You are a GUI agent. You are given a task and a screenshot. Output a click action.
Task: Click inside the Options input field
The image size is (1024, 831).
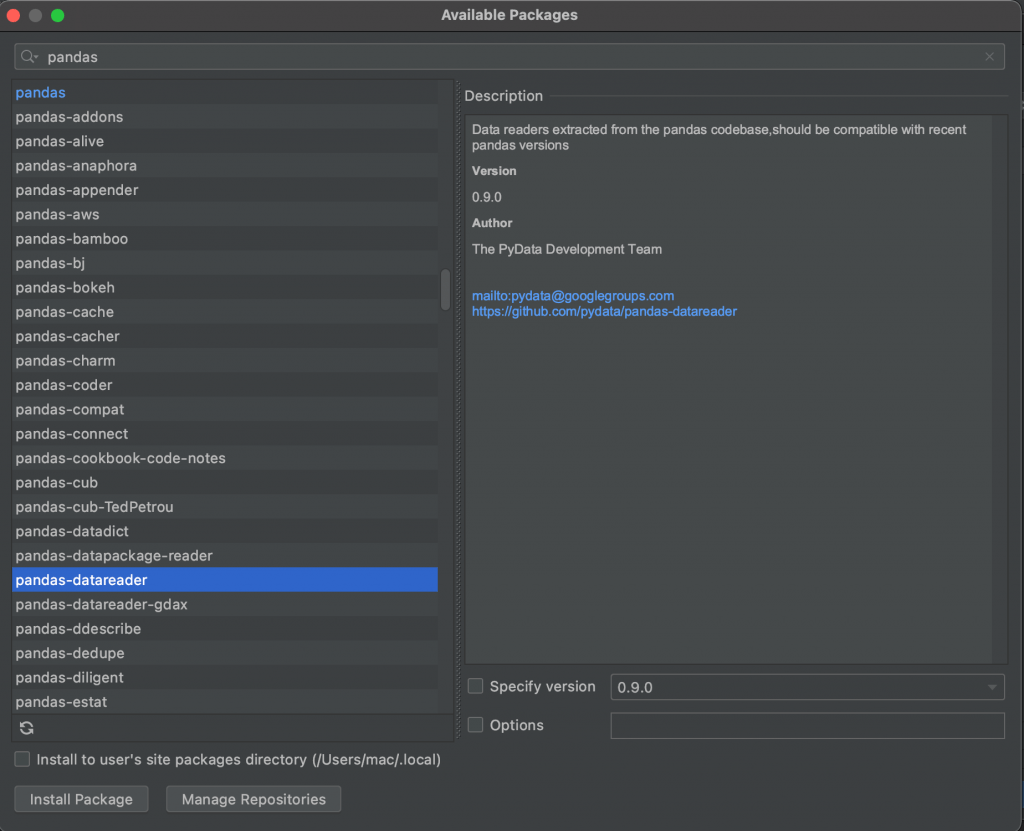point(807,725)
